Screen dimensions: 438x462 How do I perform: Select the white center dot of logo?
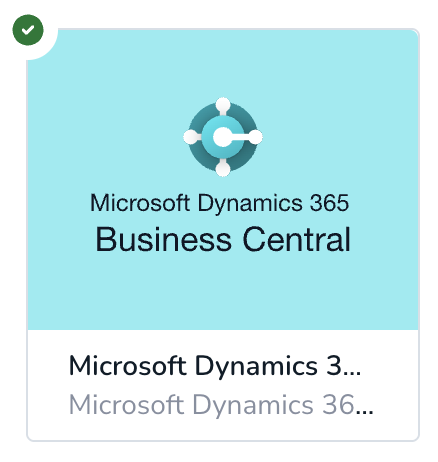[222, 137]
